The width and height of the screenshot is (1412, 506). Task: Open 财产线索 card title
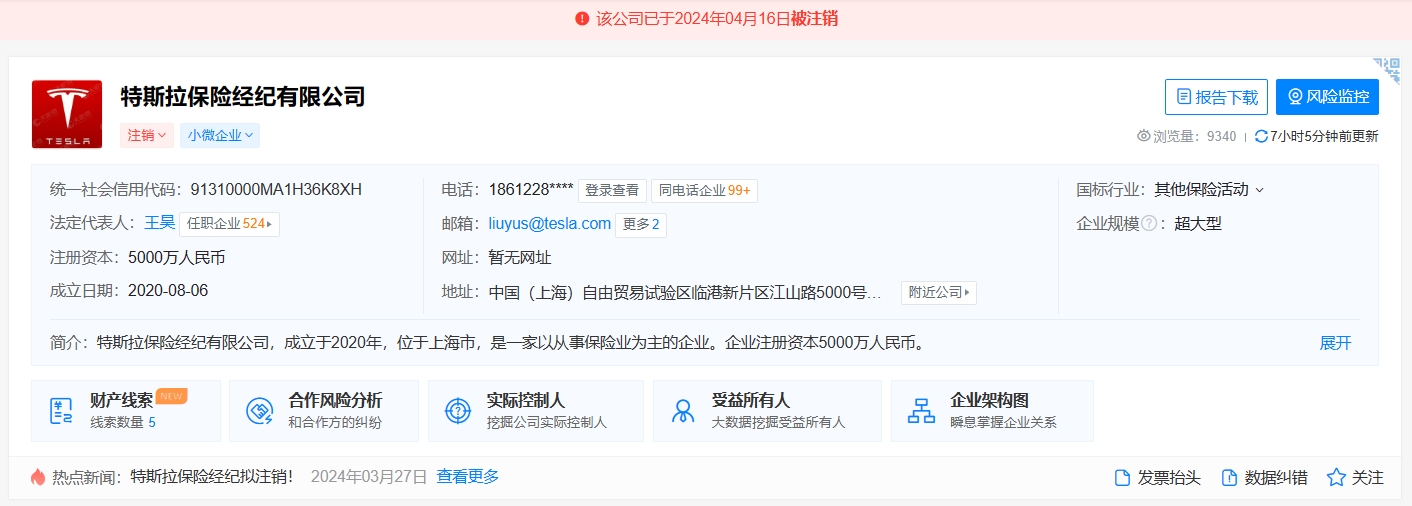[x=121, y=400]
